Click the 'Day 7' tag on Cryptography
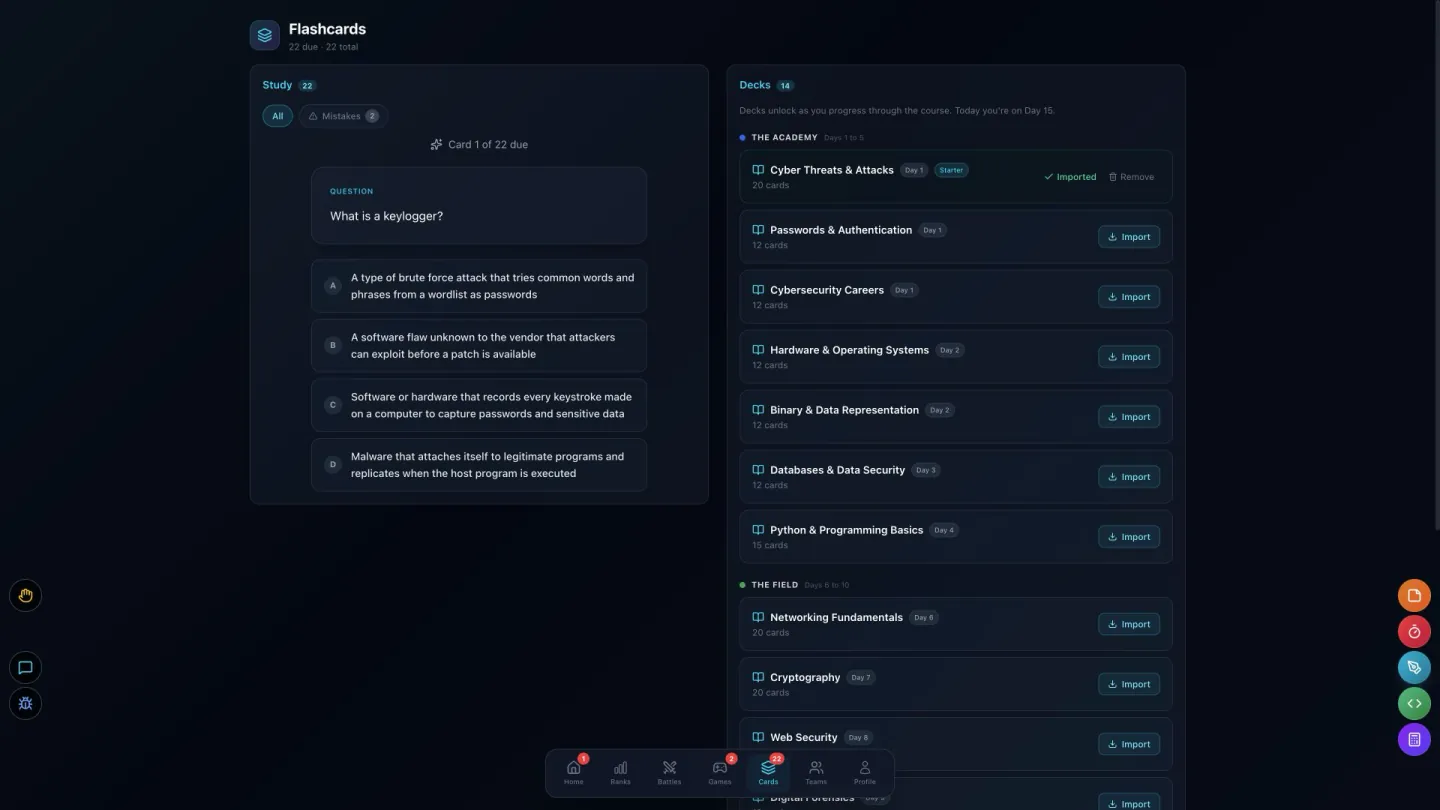 [x=860, y=677]
